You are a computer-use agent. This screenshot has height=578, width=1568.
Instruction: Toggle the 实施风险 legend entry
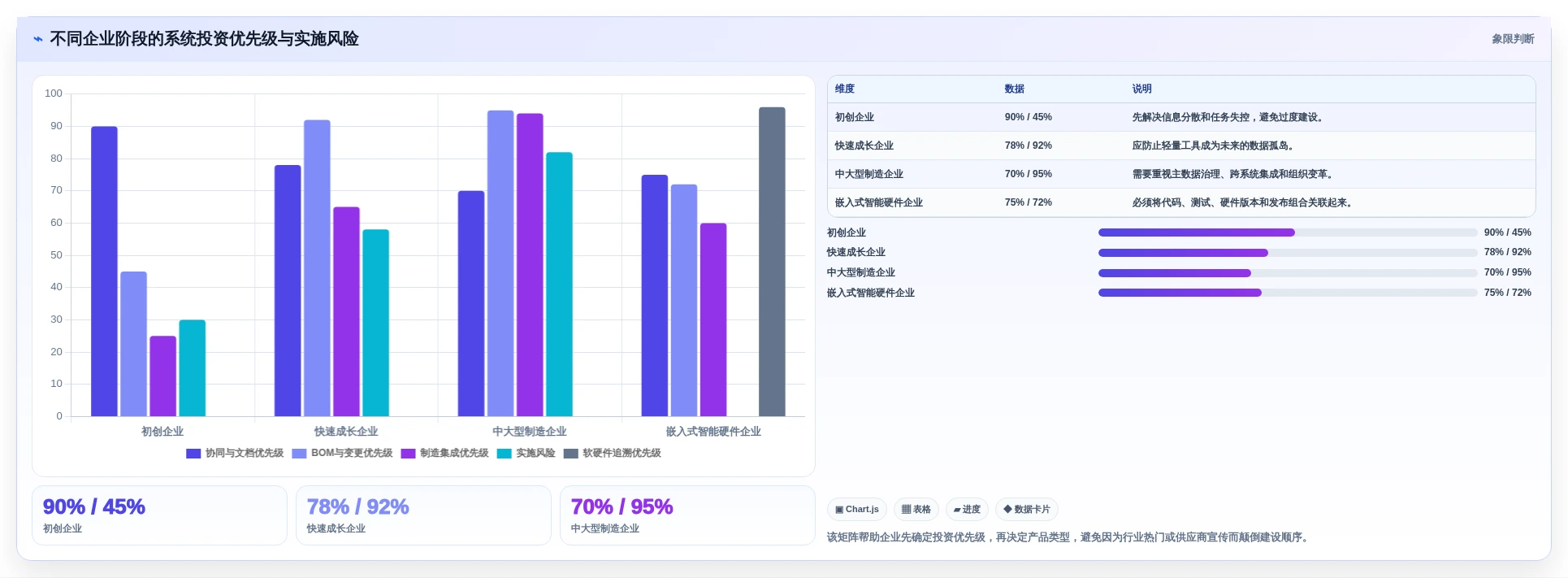[526, 454]
